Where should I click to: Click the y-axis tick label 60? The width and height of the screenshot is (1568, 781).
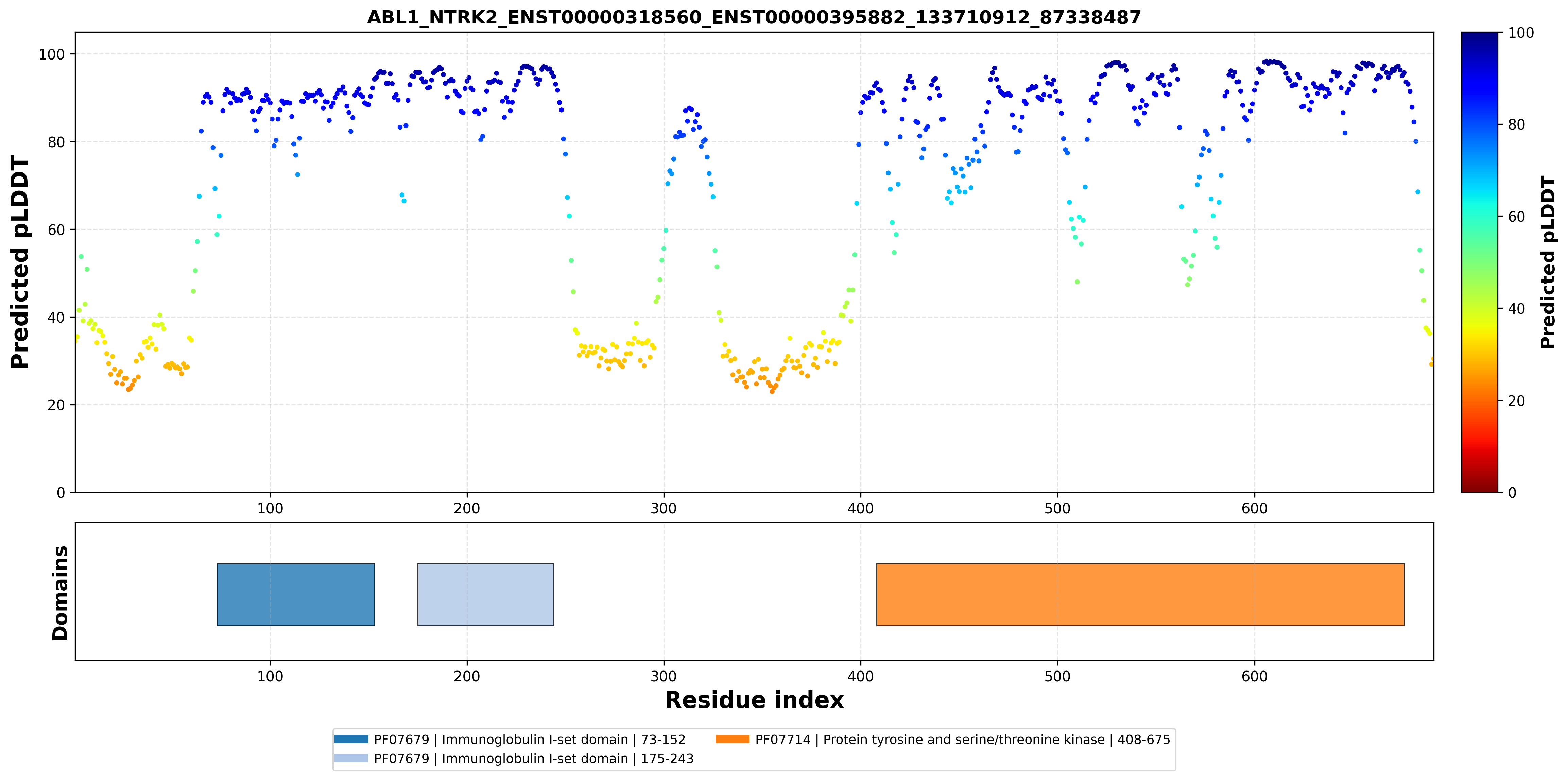pyautogui.click(x=55, y=230)
